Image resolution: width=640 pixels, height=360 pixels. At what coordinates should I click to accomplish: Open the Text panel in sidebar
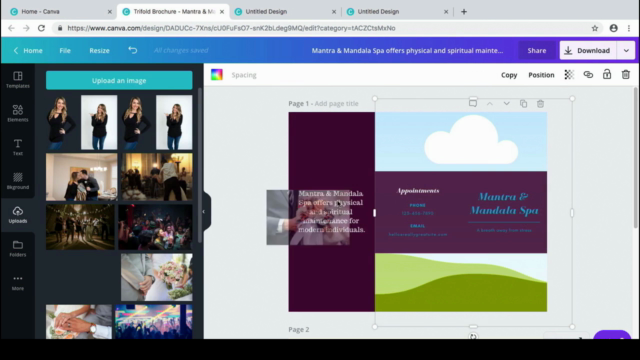(x=18, y=147)
